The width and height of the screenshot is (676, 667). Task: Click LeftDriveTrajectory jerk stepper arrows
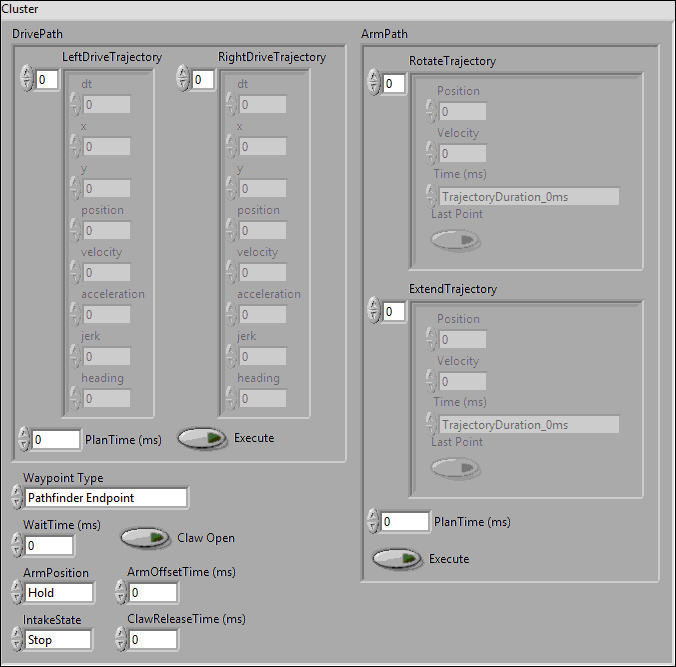[x=75, y=356]
